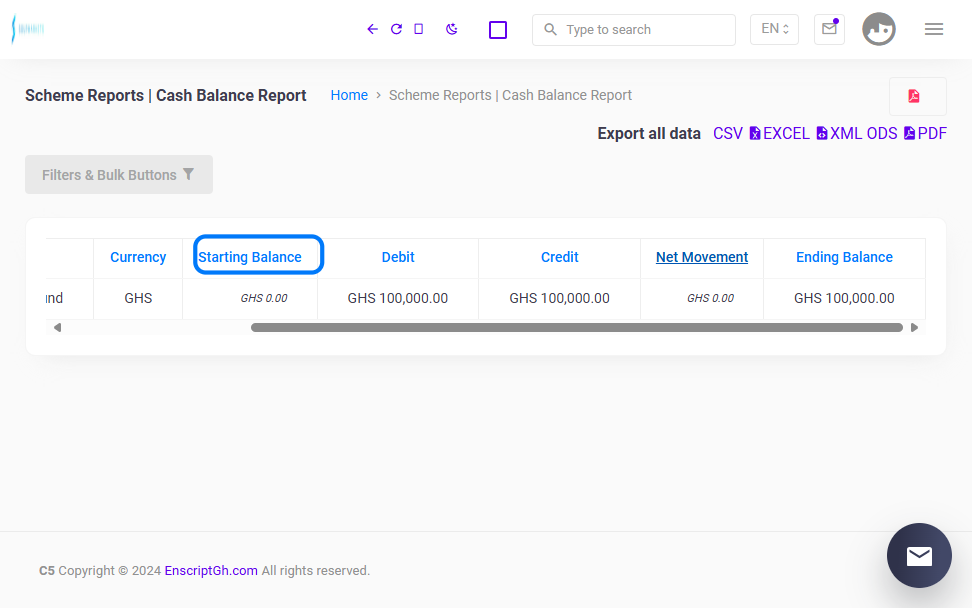Click Credit value GHS 100,000.00

click(560, 298)
